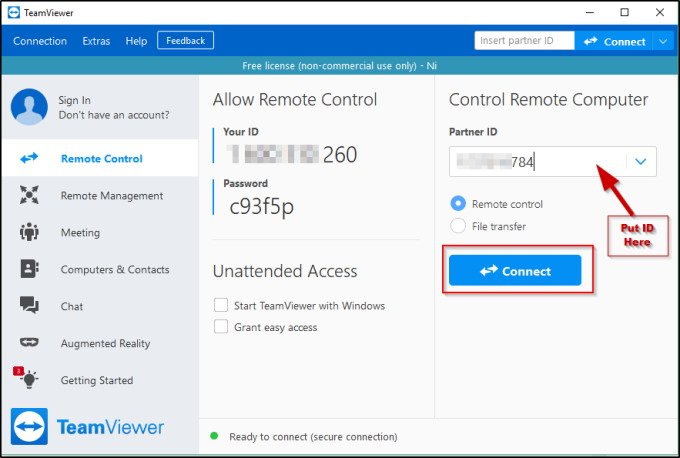This screenshot has width=680, height=458.
Task: Open the Getting Started section label
Action: (97, 380)
